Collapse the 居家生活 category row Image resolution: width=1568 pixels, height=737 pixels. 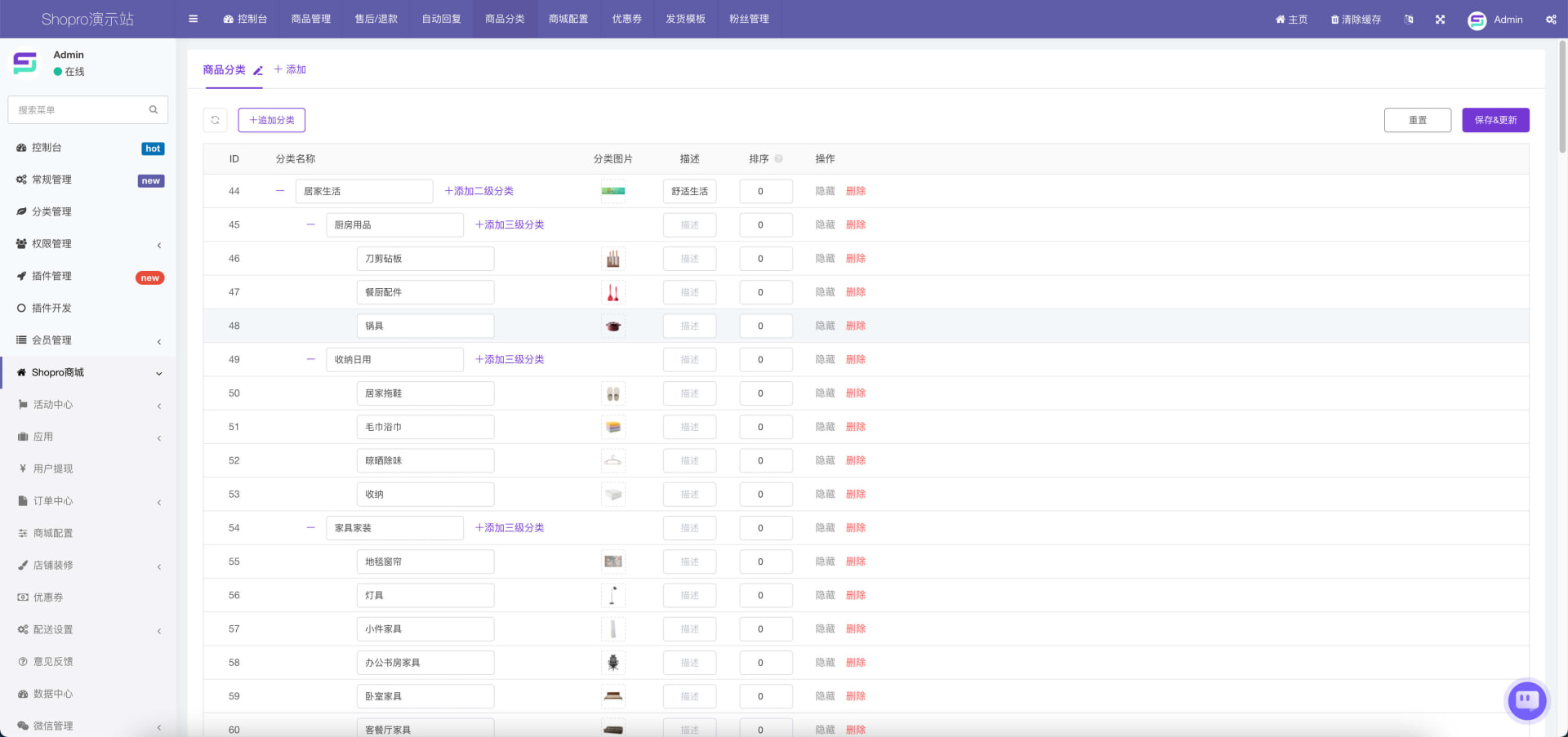pos(280,191)
